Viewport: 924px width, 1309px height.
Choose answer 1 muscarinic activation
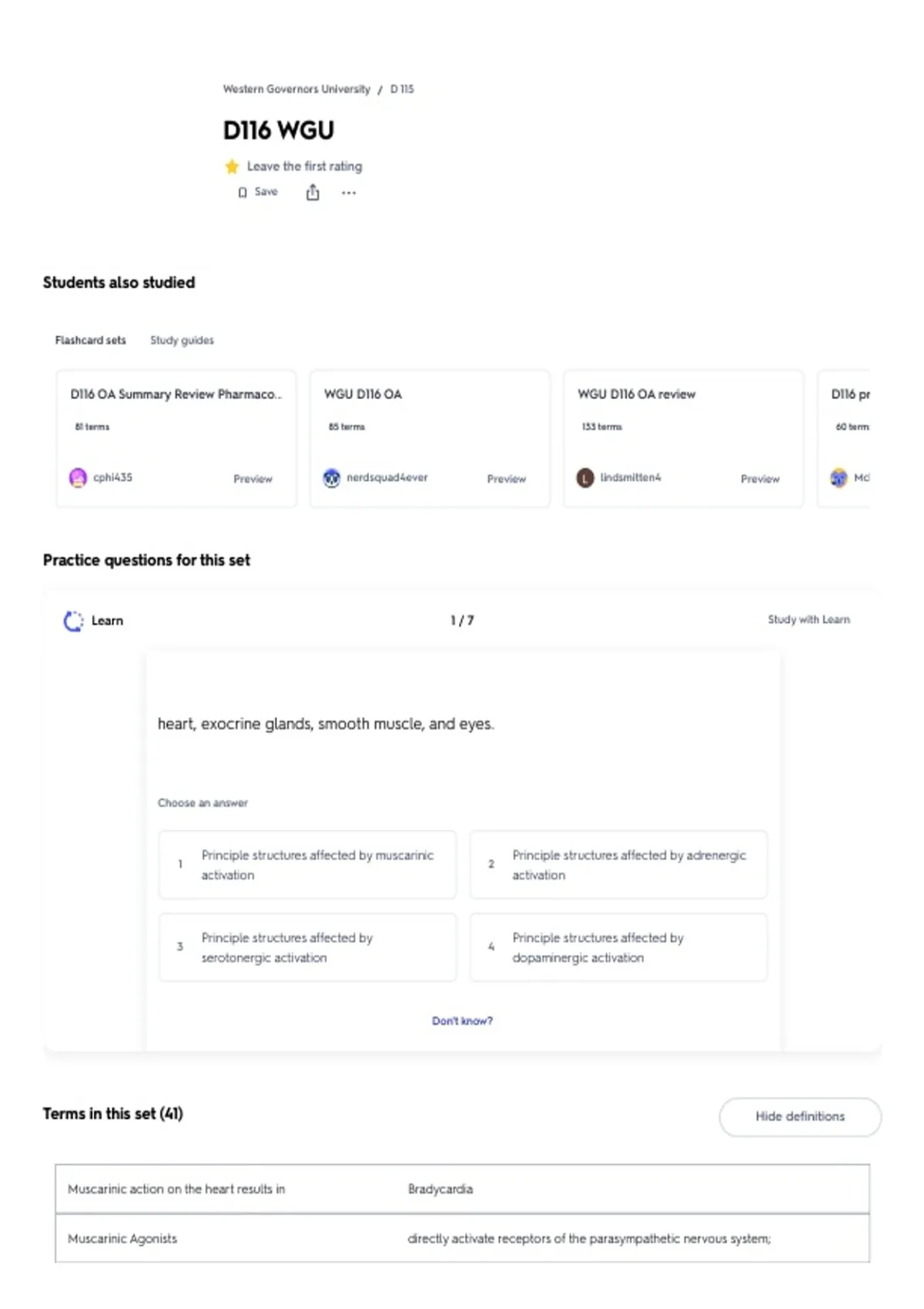[307, 865]
